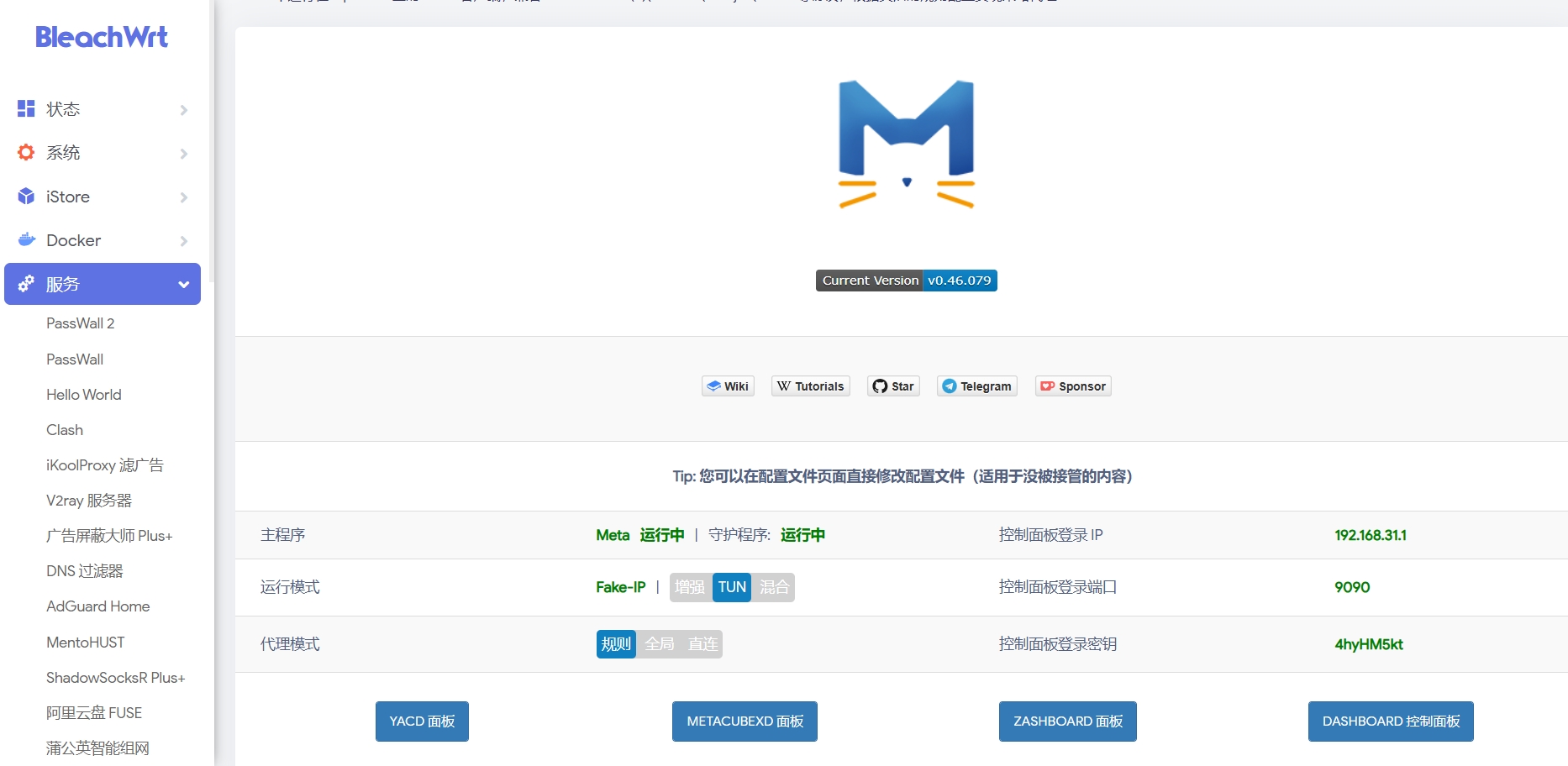
Task: Click the Meta 运行中 core status
Action: (640, 535)
